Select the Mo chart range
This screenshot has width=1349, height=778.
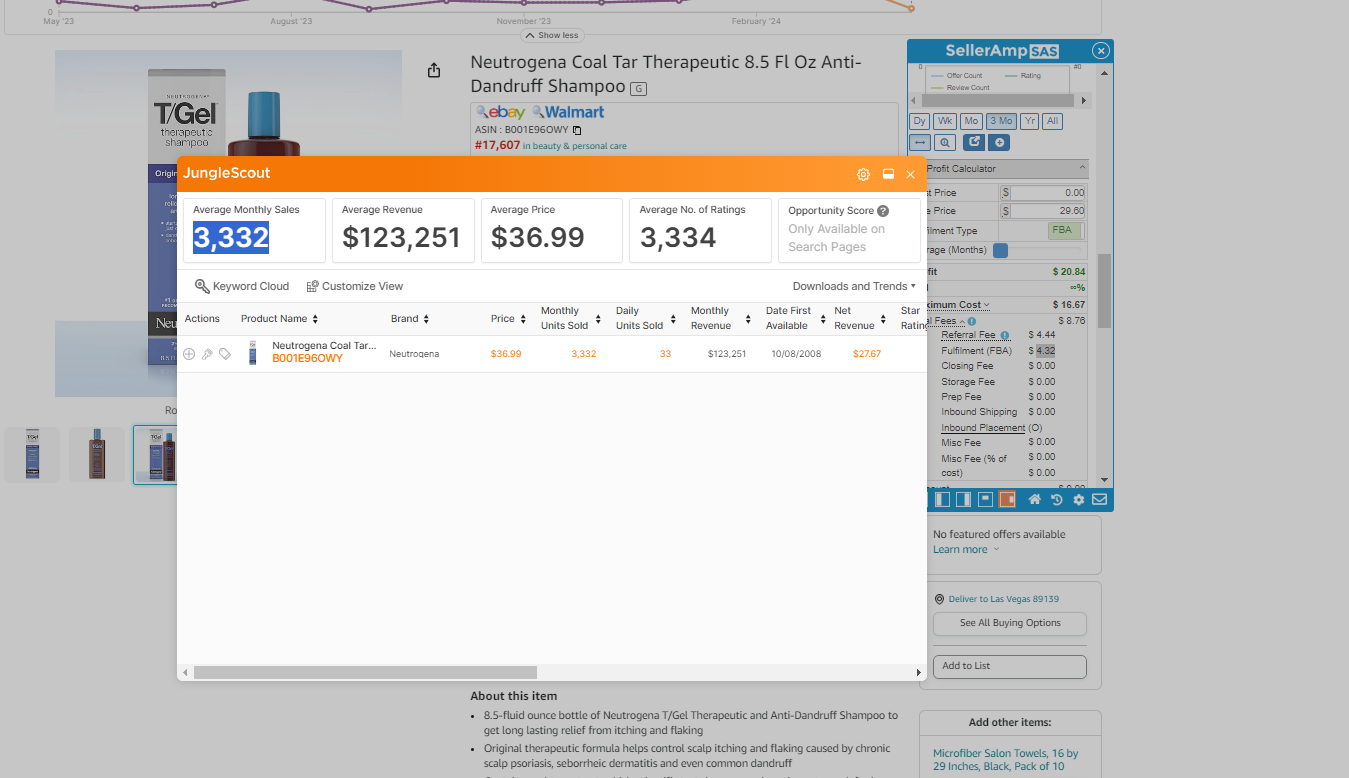point(971,121)
